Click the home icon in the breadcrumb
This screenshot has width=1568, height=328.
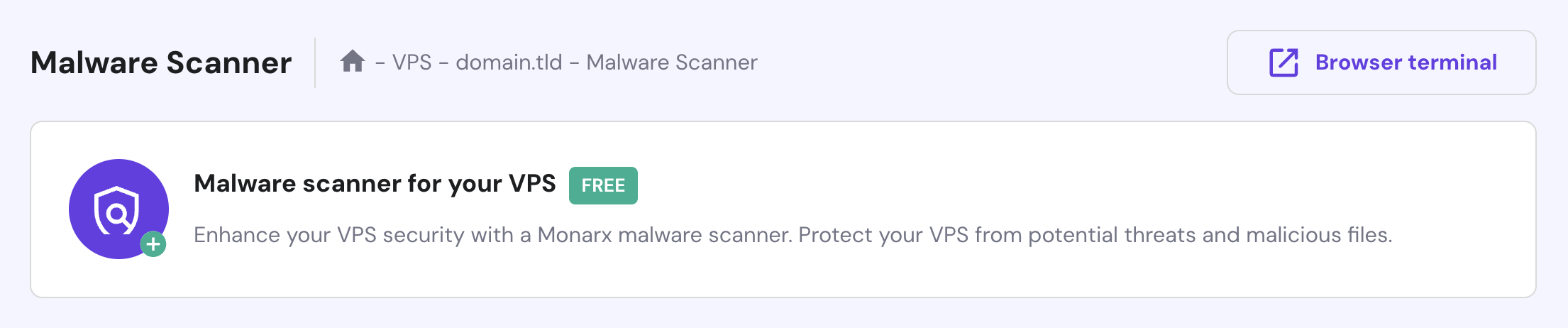click(352, 62)
